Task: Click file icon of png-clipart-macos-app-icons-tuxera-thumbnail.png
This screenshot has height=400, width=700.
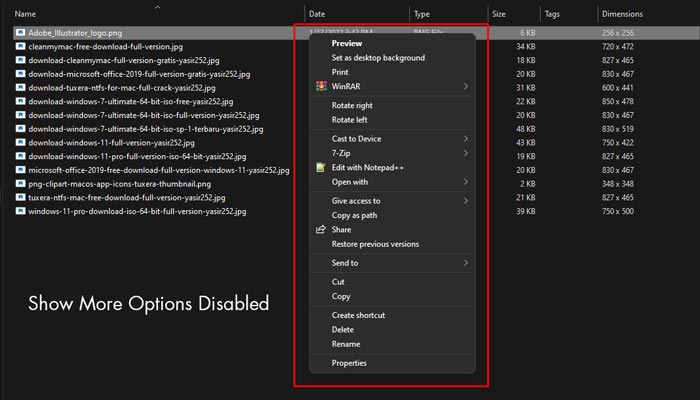Action: coord(20,184)
